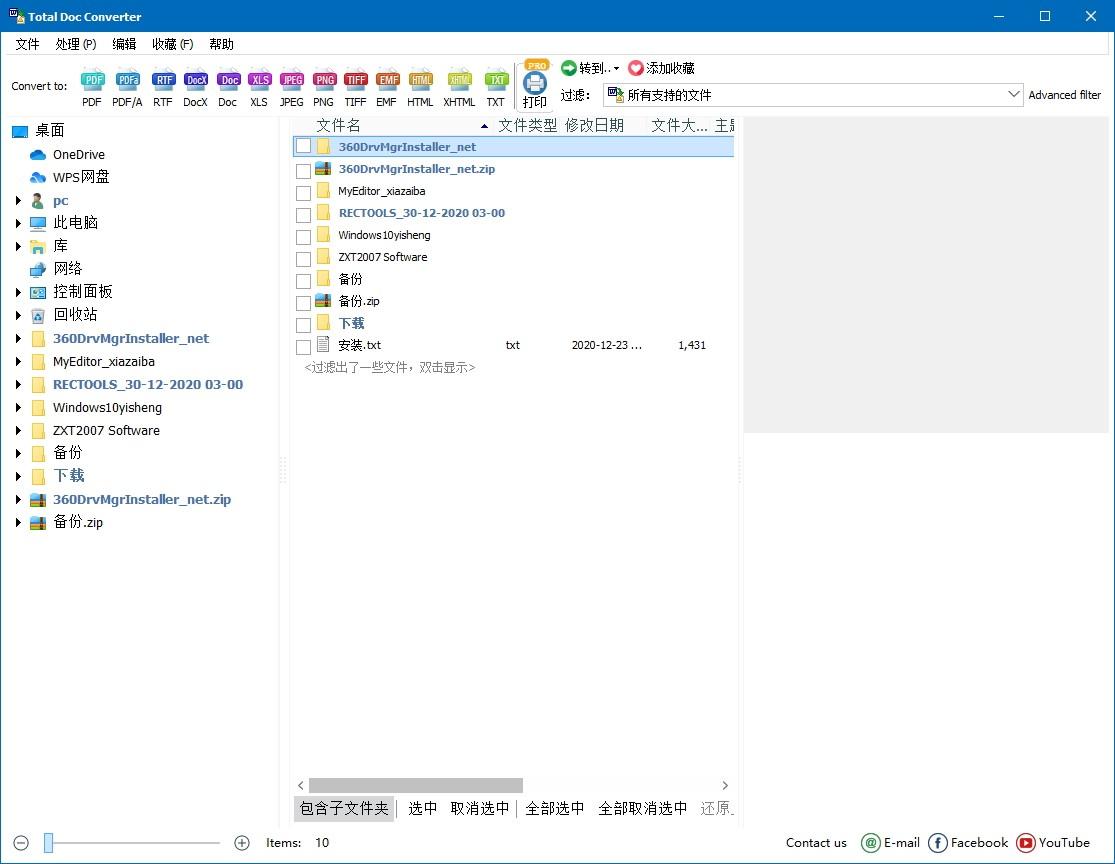Image resolution: width=1115 pixels, height=864 pixels.
Task: Check the 安装.txt file checkbox
Action: (x=304, y=347)
